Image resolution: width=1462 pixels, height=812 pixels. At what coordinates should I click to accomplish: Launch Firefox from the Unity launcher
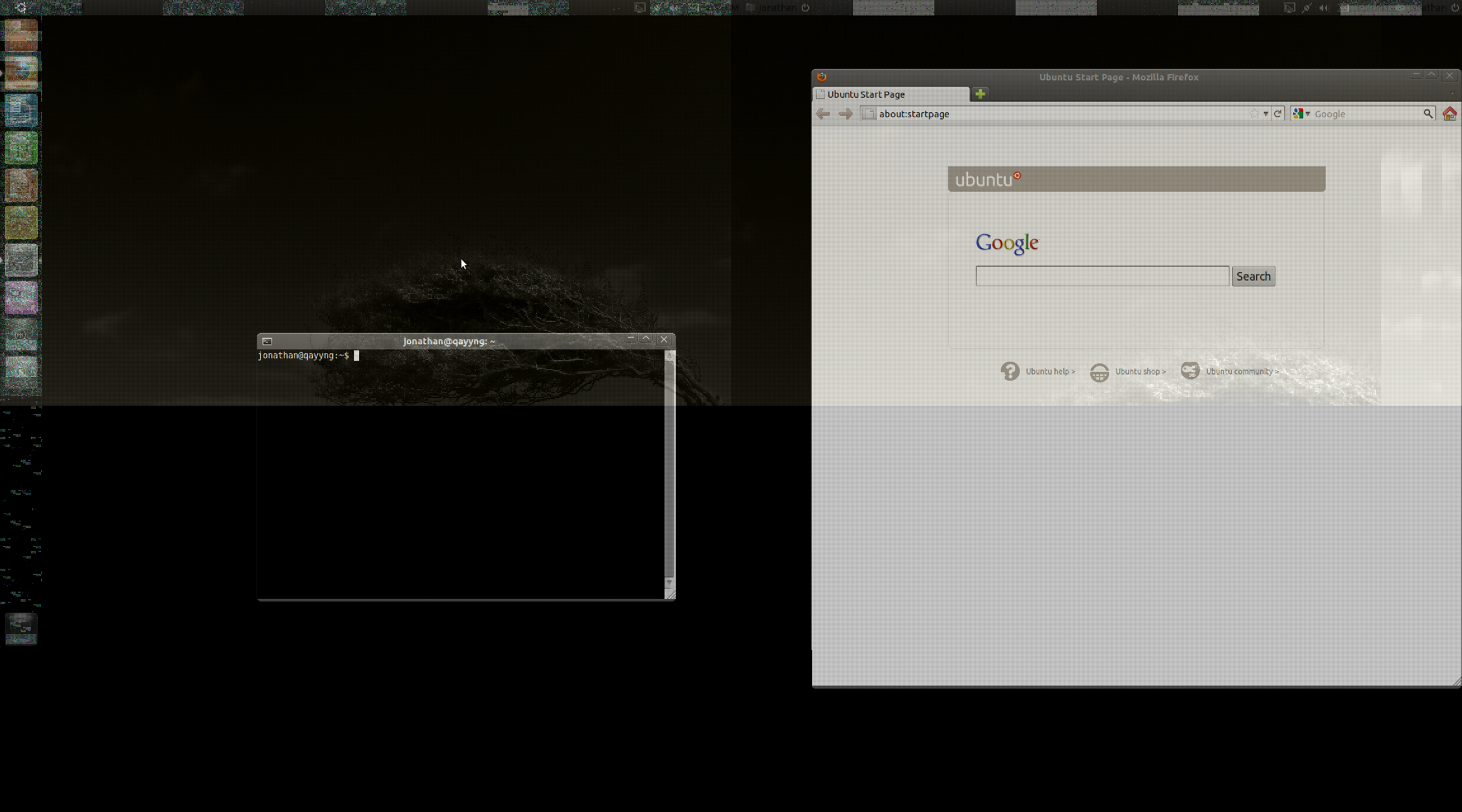21,72
